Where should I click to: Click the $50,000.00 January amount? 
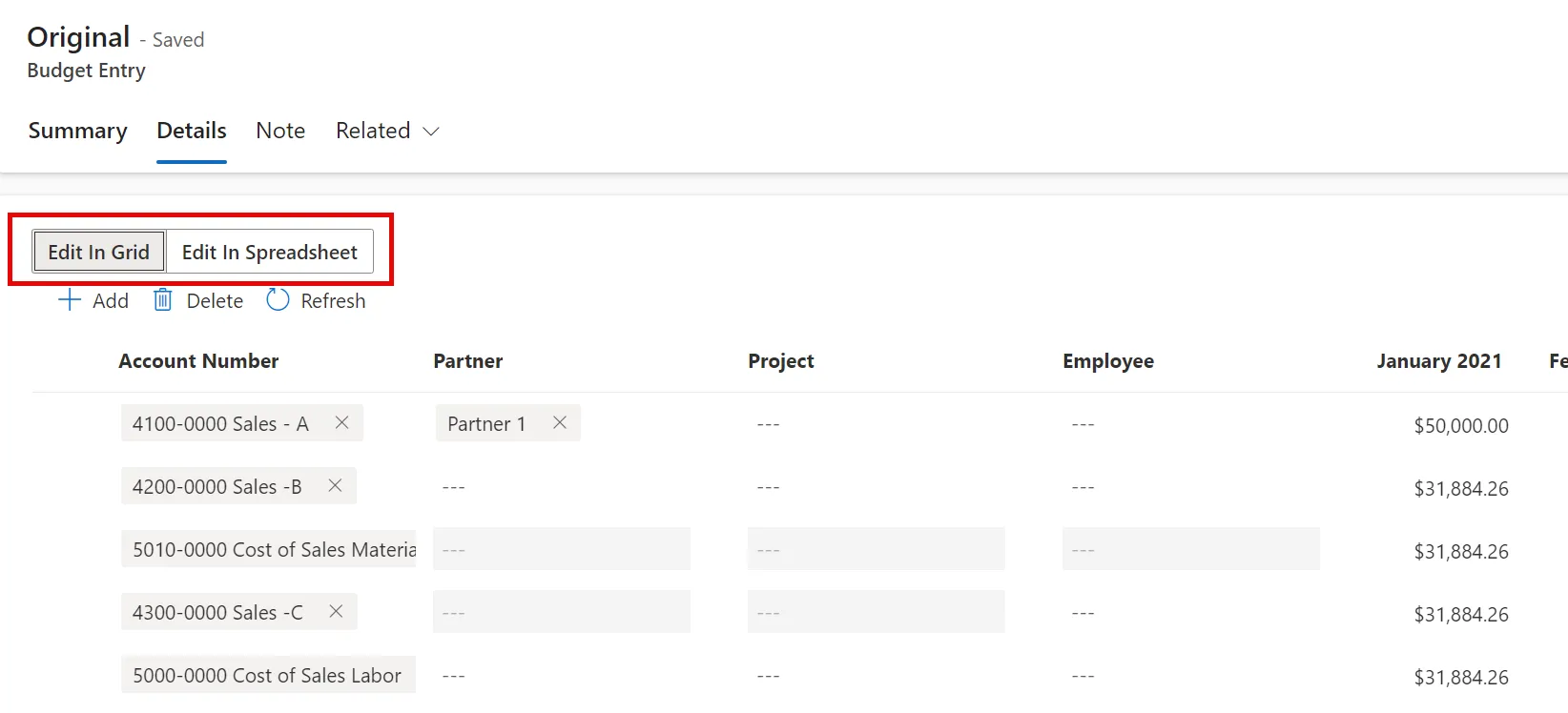(x=1461, y=425)
